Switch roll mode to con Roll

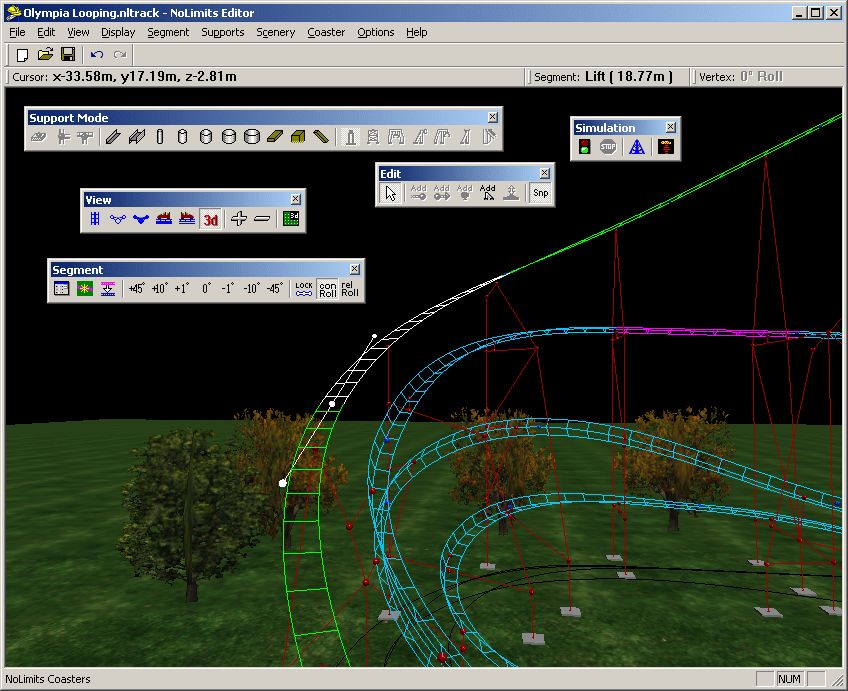(x=326, y=287)
